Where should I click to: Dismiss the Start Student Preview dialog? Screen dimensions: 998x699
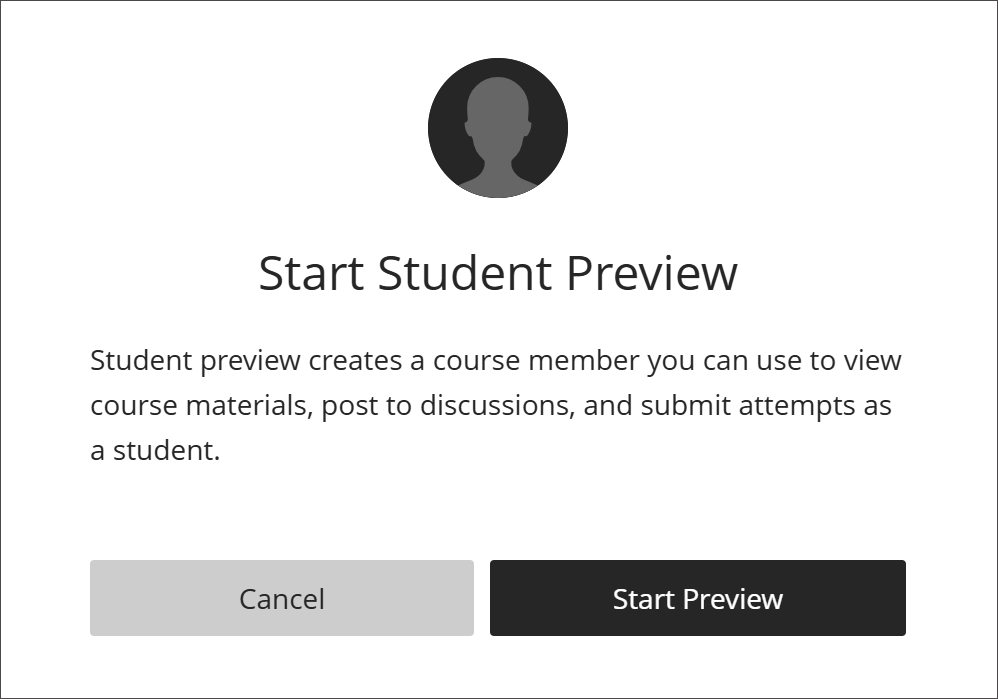pos(281,597)
